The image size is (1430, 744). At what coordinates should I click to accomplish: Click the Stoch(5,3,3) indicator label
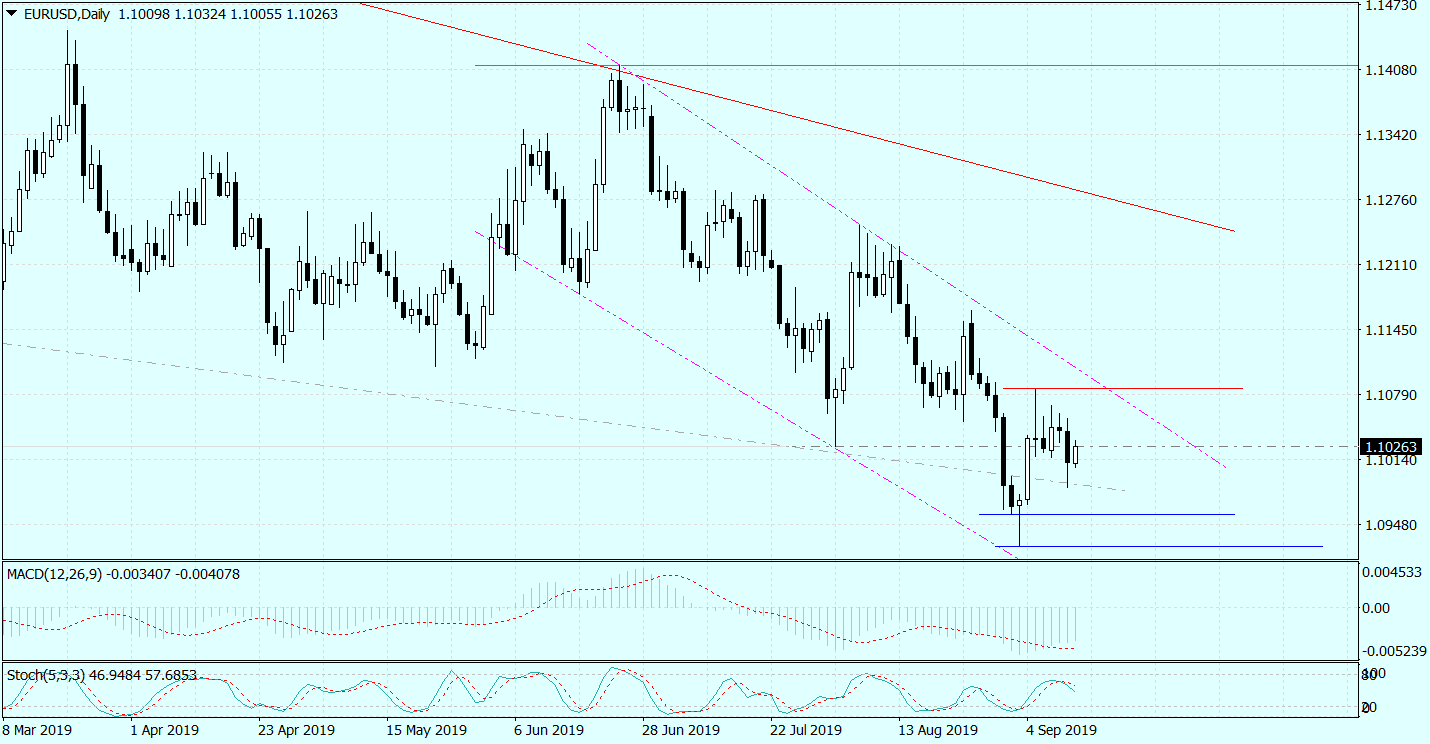click(44, 675)
